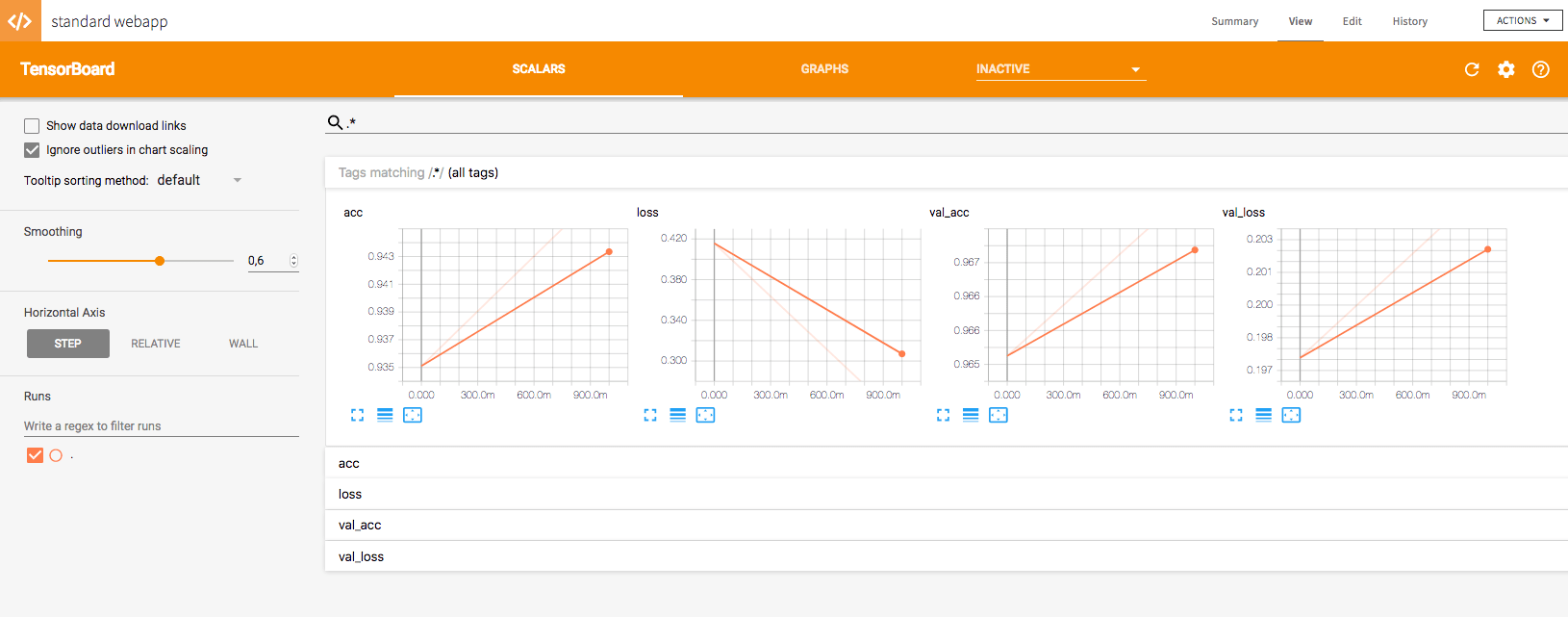Uncheck the orange run visibility checkbox

(36, 455)
